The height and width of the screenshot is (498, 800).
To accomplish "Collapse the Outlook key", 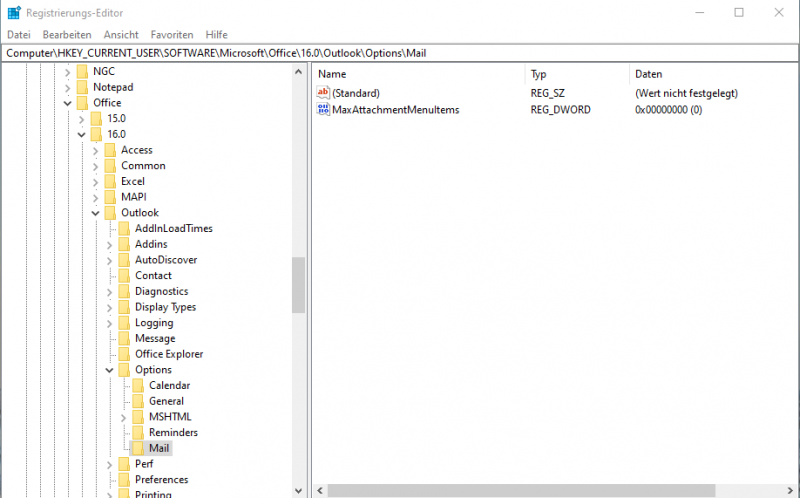I will coord(95,213).
